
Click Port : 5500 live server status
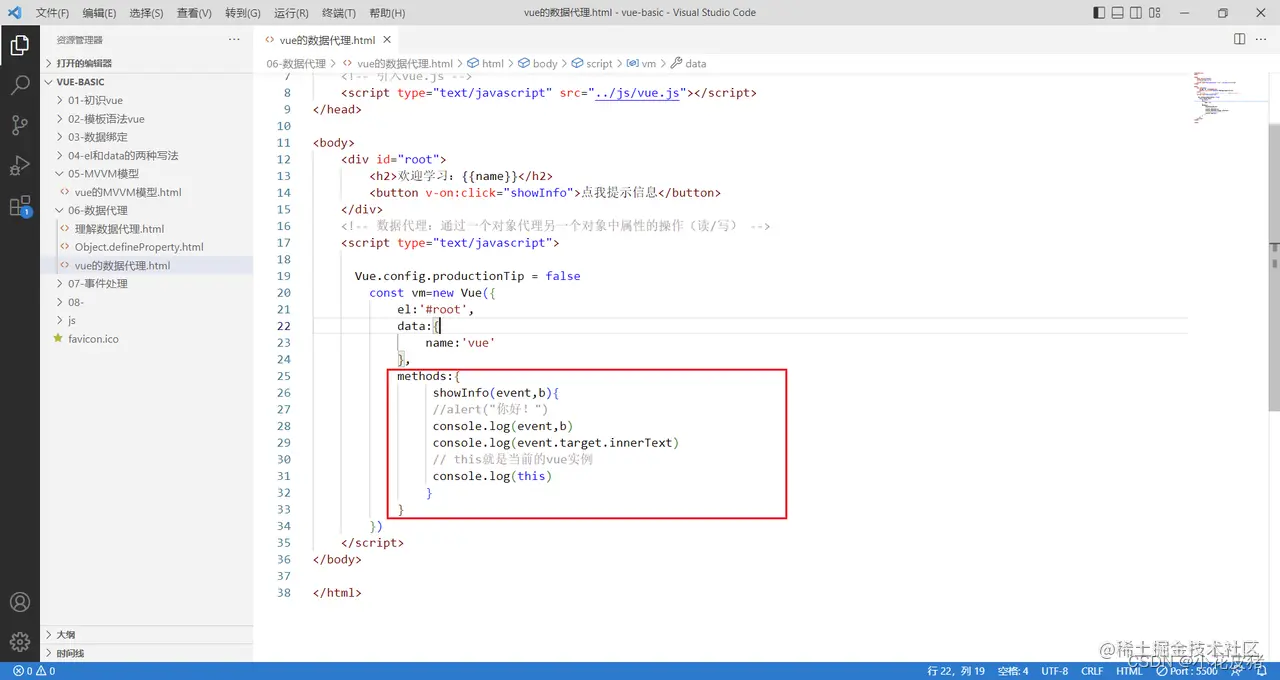(x=1187, y=671)
